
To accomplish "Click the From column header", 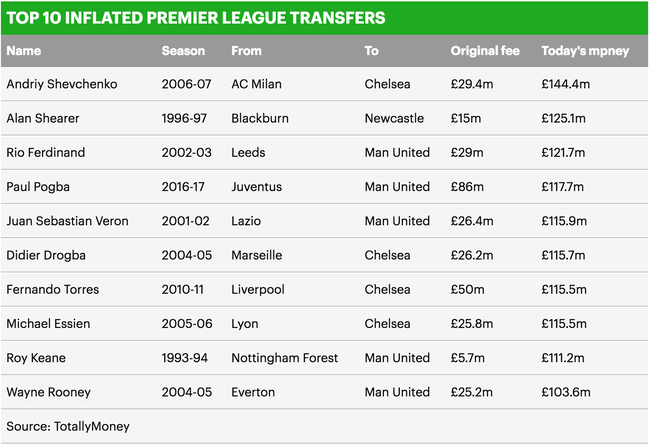I will click(246, 51).
